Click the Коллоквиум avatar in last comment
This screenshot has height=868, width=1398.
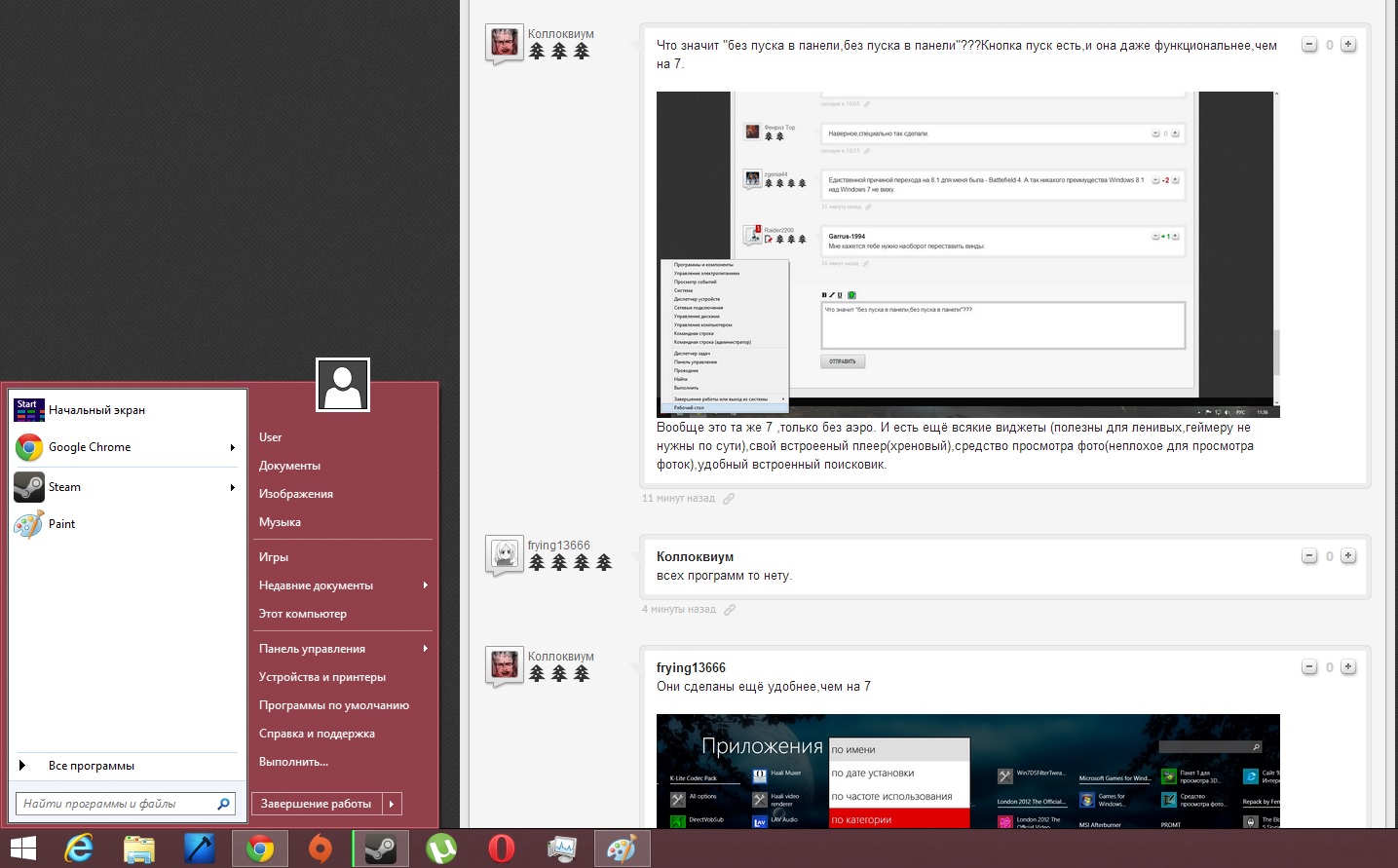click(504, 665)
